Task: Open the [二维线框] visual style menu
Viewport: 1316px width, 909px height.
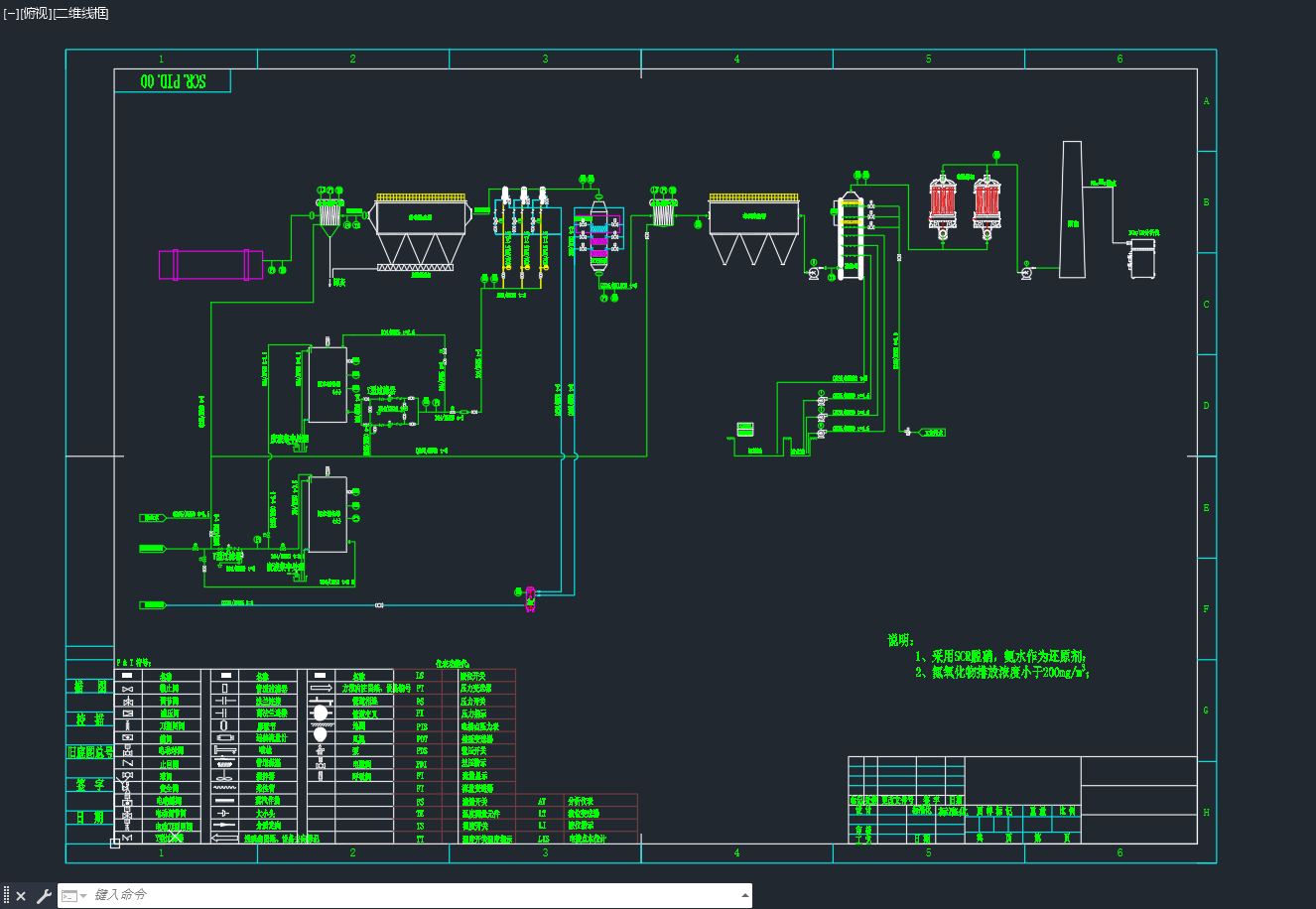Action: [x=80, y=13]
